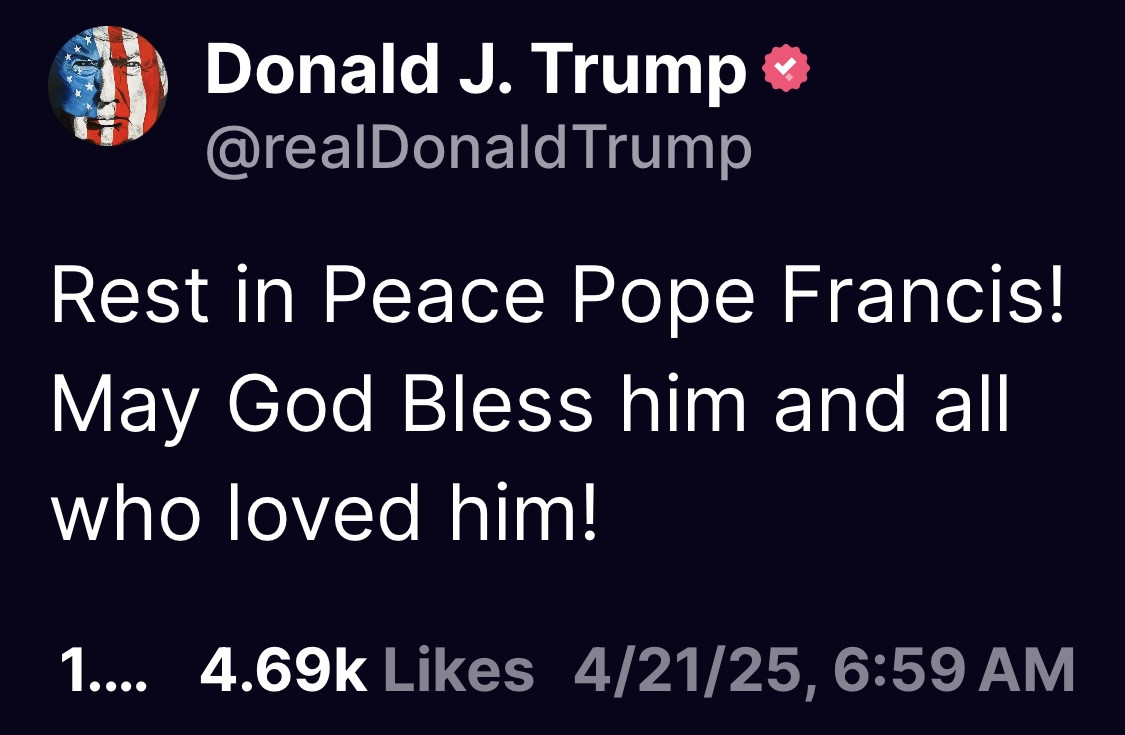This screenshot has width=1125, height=735.
Task: Click the 4/21/25 post date
Action: coord(689,669)
